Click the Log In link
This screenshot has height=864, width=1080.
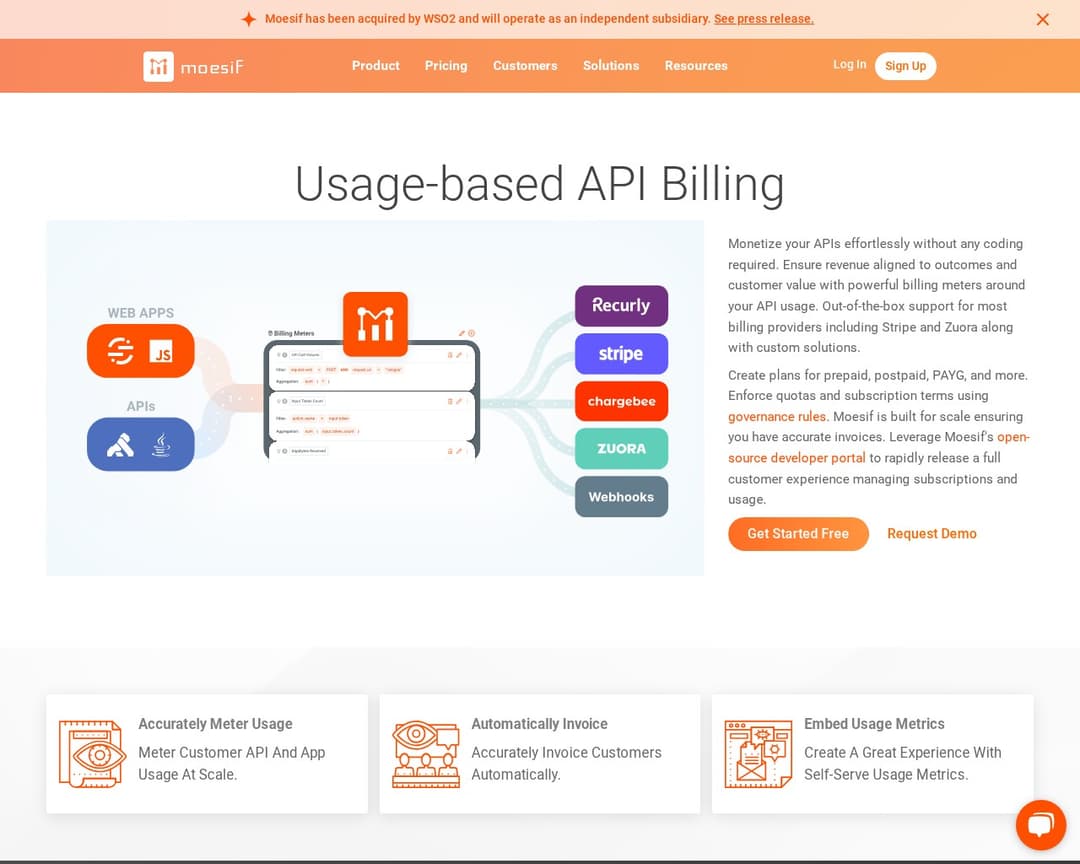point(849,64)
